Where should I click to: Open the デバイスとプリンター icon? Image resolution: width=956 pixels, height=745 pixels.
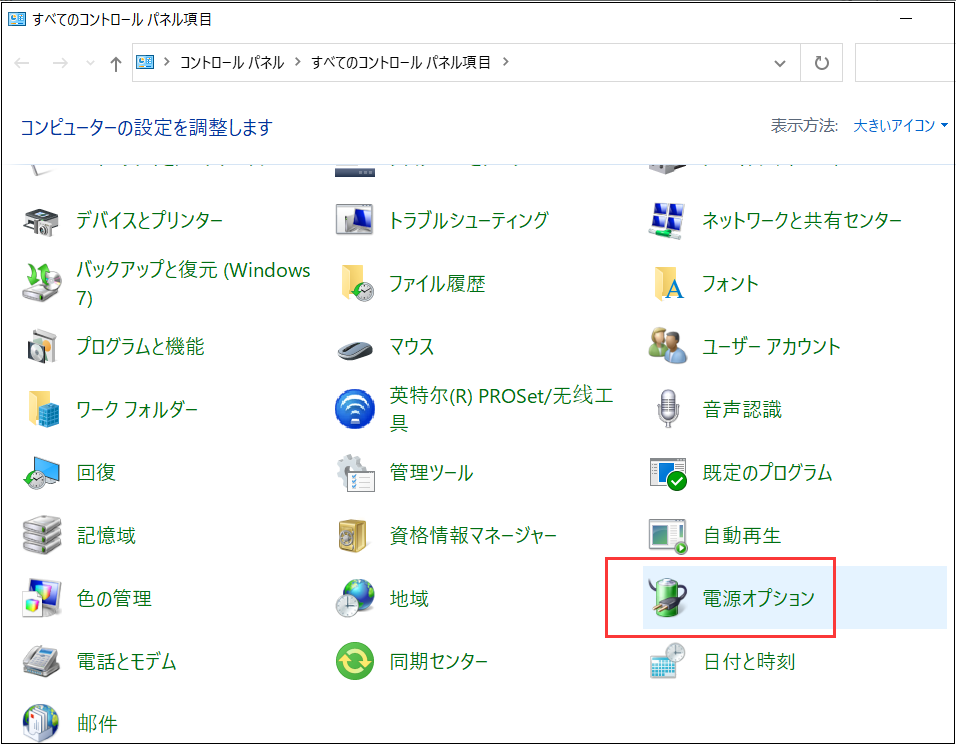pos(42,220)
